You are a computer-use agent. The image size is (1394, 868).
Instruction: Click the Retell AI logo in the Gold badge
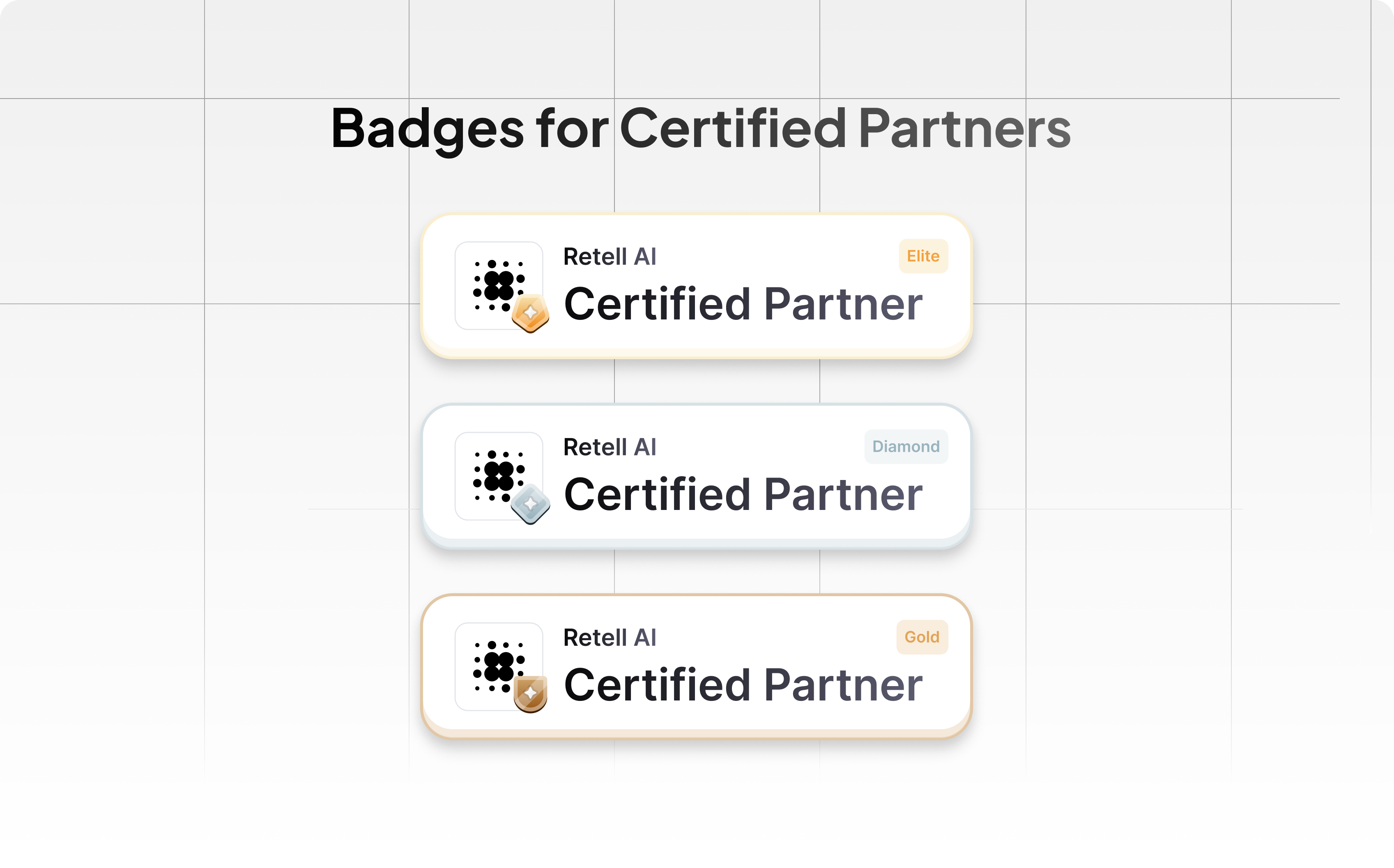point(498,666)
